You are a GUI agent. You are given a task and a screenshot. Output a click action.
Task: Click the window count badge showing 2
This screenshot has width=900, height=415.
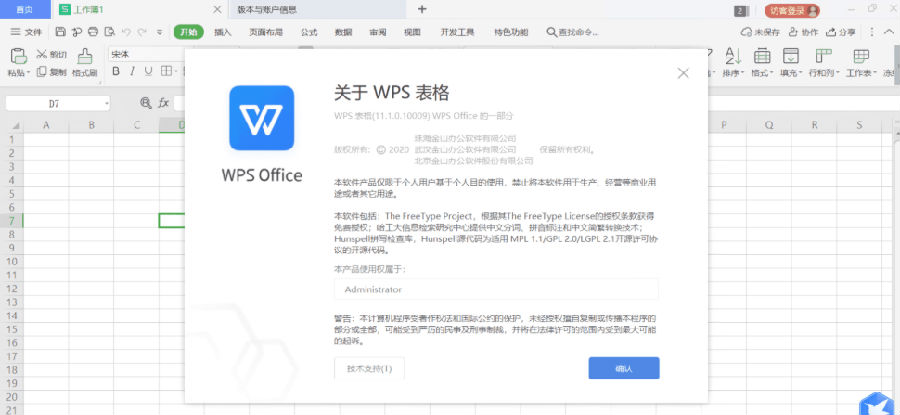click(x=740, y=10)
